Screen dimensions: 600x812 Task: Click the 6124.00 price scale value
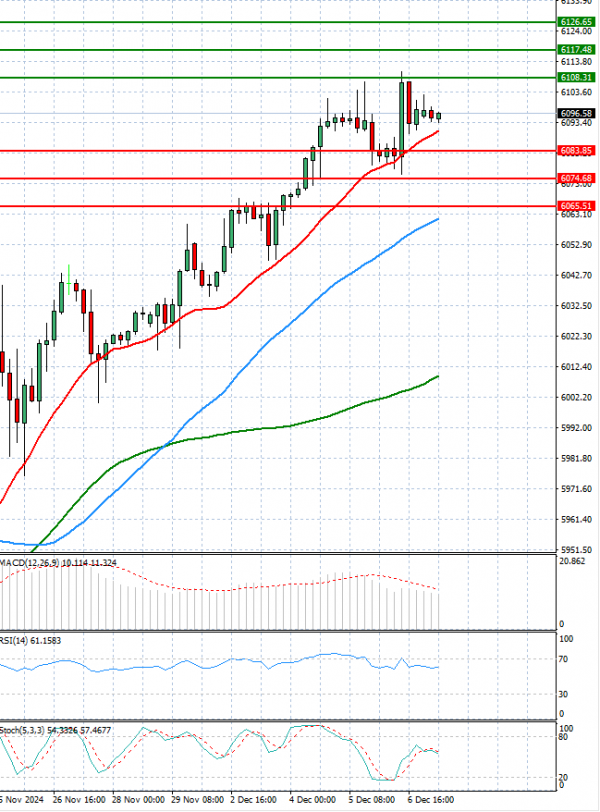coord(576,32)
